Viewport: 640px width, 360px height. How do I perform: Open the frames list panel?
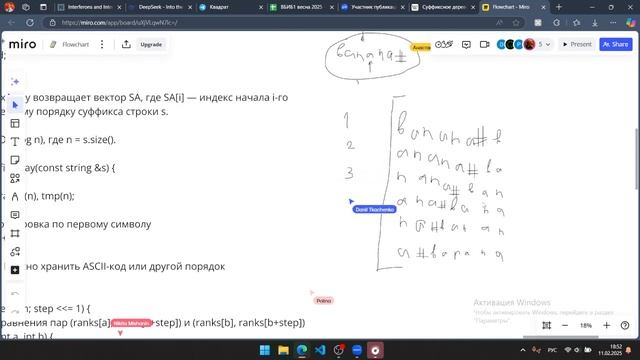547,325
